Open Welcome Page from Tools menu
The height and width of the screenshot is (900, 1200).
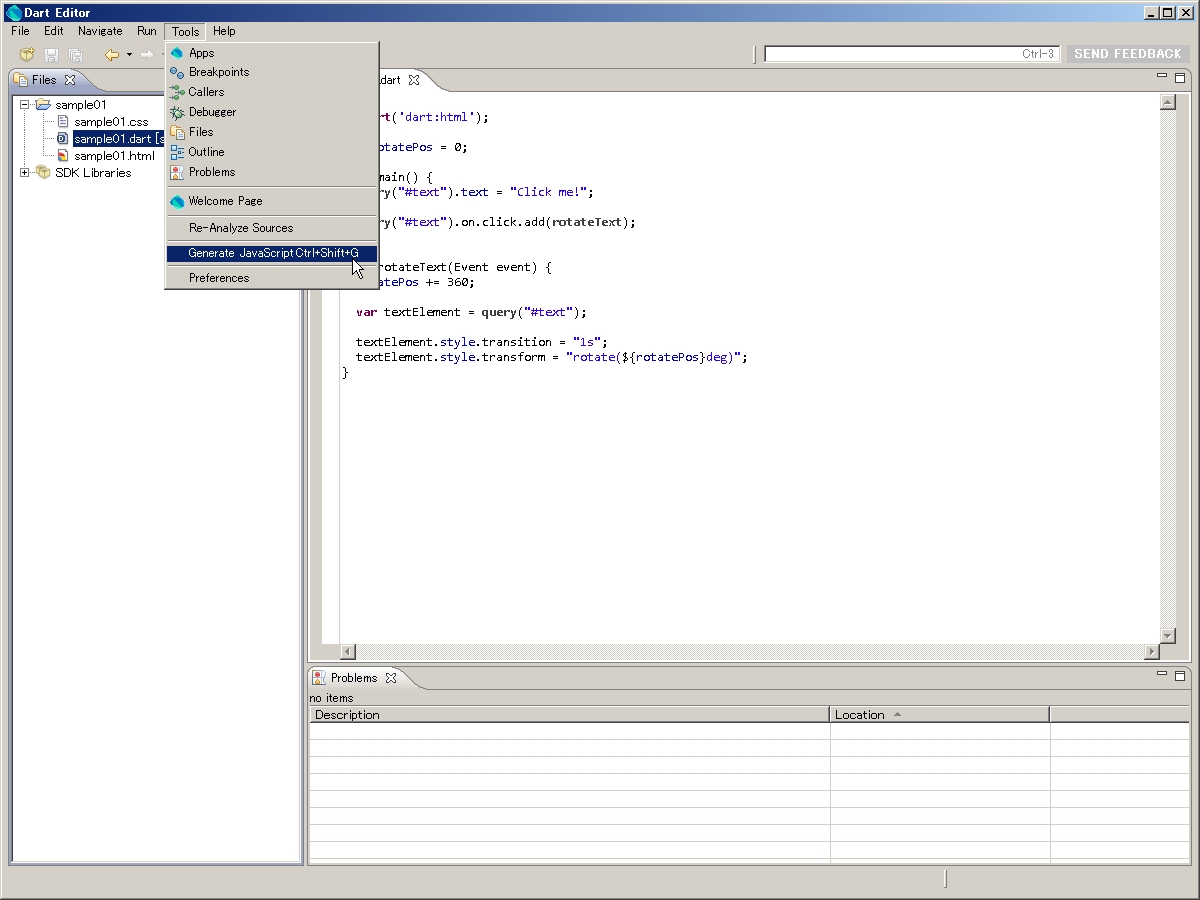272,201
